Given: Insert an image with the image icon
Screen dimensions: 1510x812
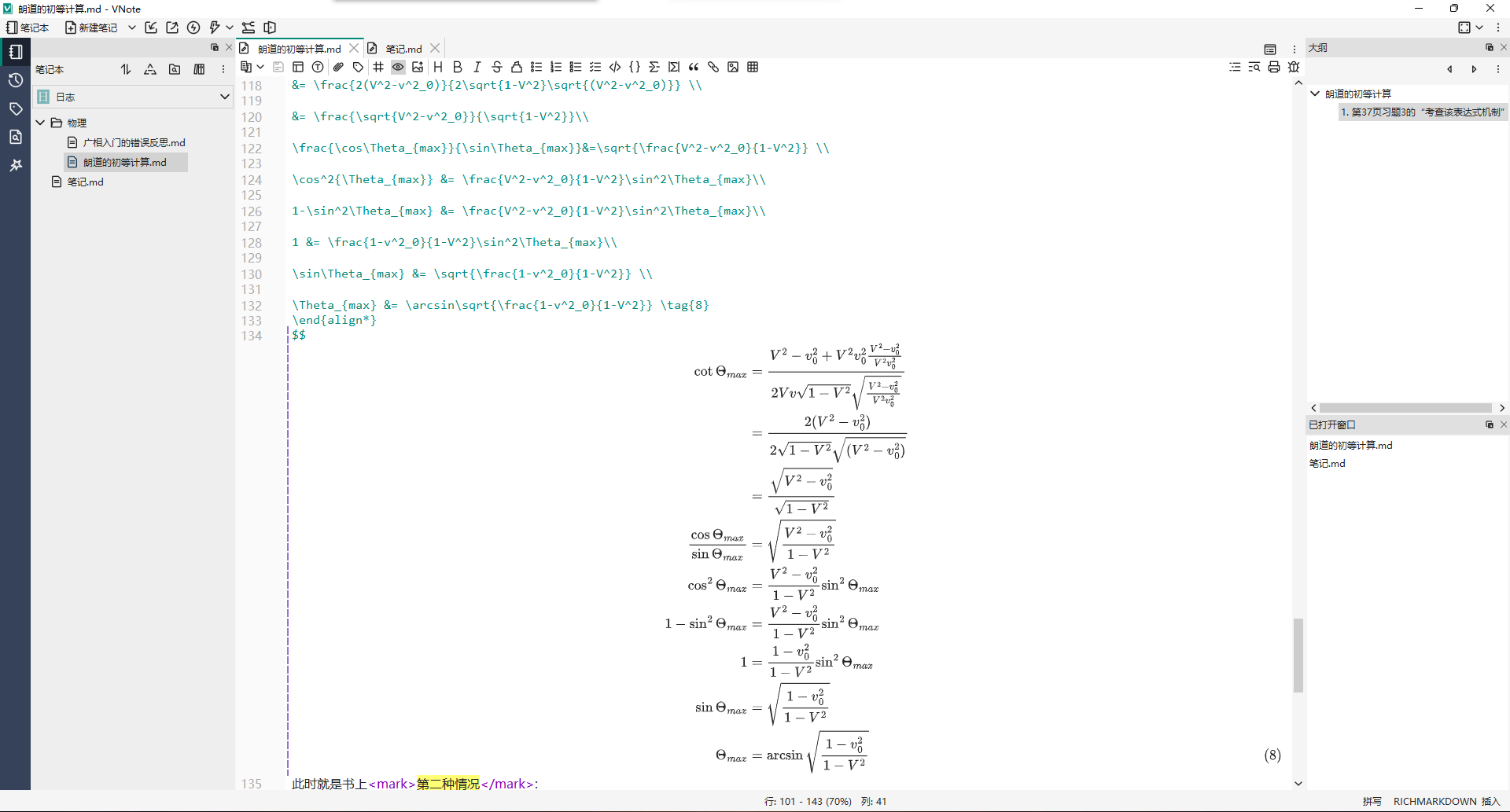Looking at the screenshot, I should point(733,67).
